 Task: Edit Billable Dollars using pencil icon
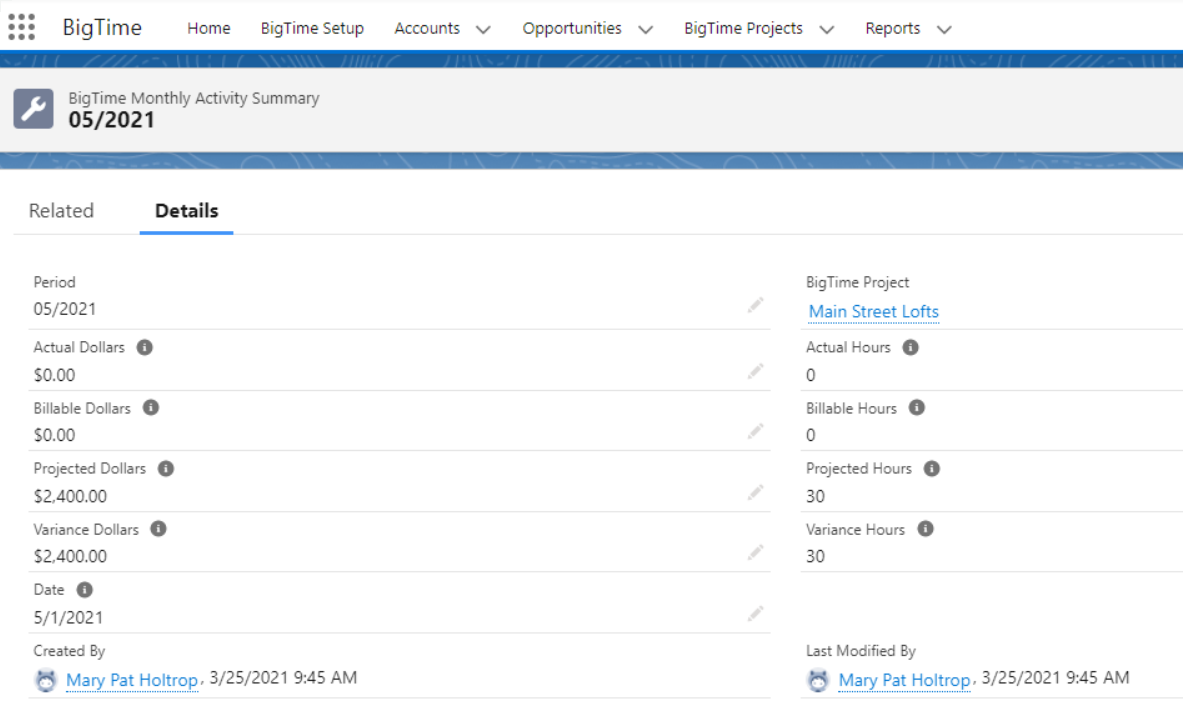[755, 431]
